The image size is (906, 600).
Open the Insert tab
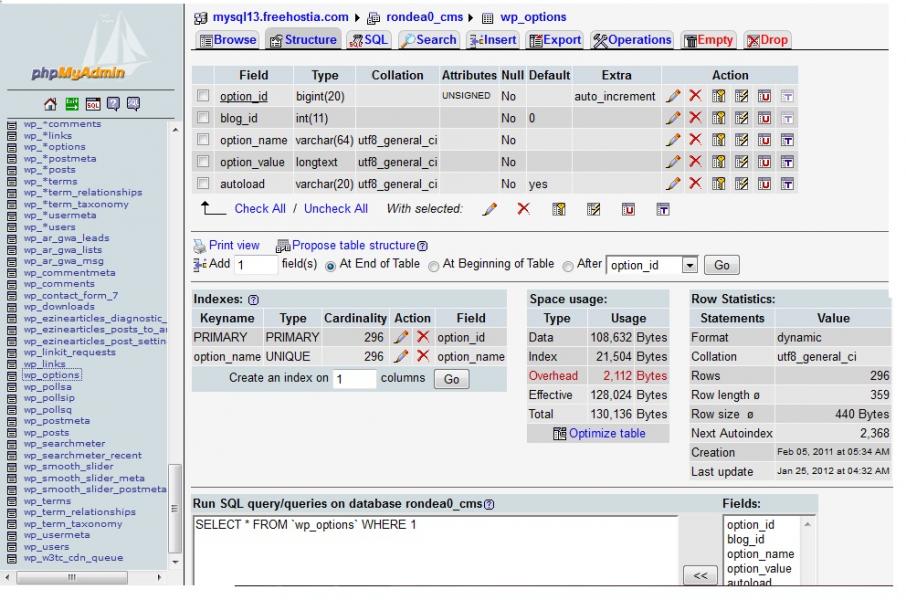(x=493, y=40)
